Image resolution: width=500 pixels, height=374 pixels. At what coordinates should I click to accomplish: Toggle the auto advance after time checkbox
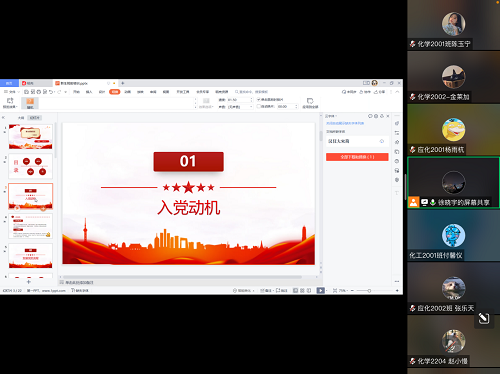(x=258, y=106)
